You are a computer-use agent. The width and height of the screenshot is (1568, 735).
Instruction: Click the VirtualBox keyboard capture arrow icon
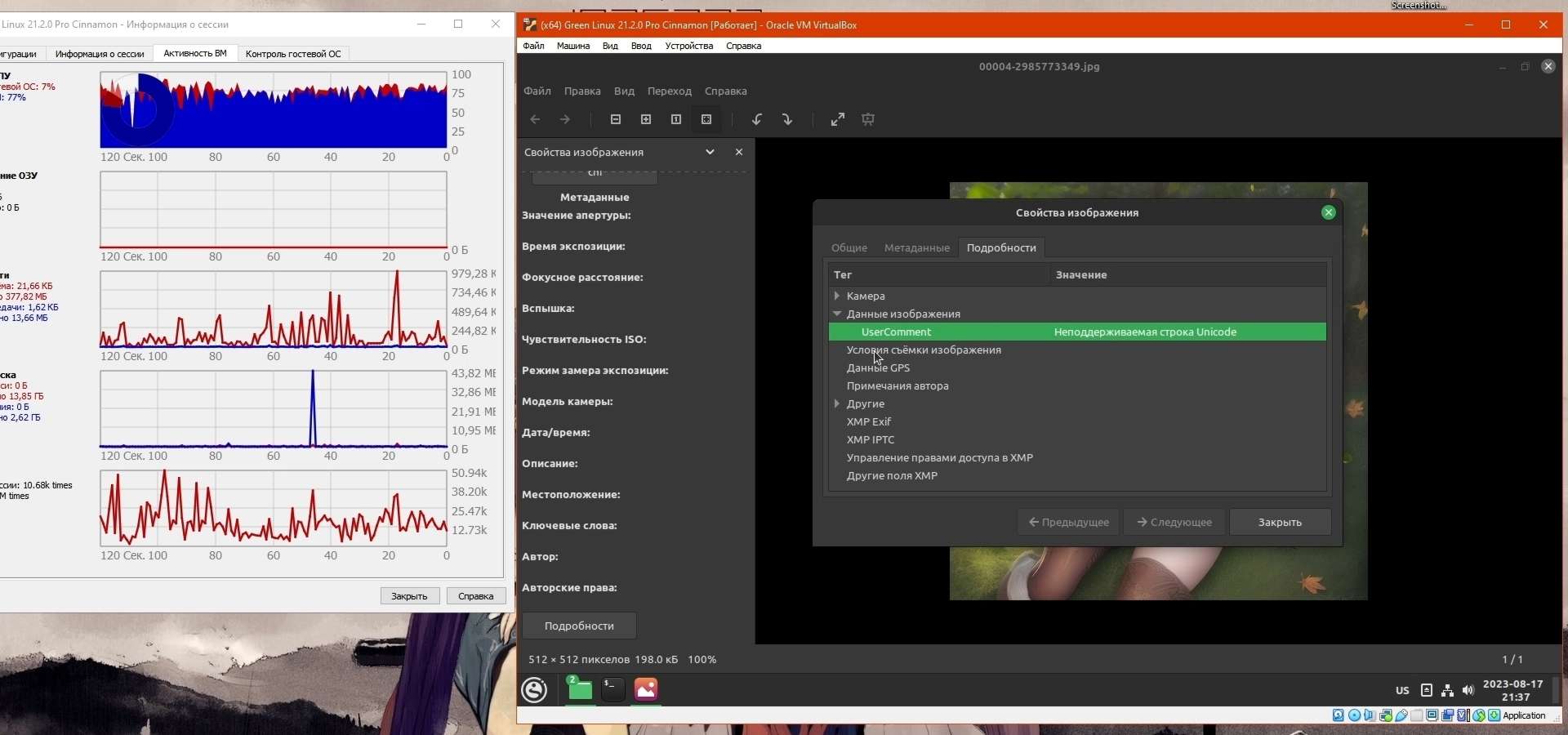[1494, 715]
